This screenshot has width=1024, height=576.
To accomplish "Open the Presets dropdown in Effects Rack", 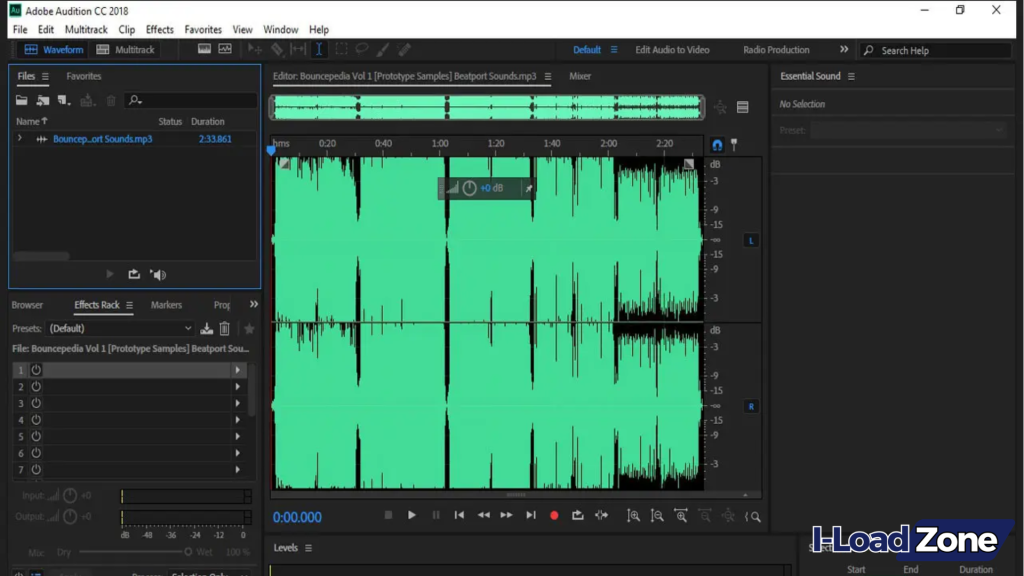I will [120, 328].
